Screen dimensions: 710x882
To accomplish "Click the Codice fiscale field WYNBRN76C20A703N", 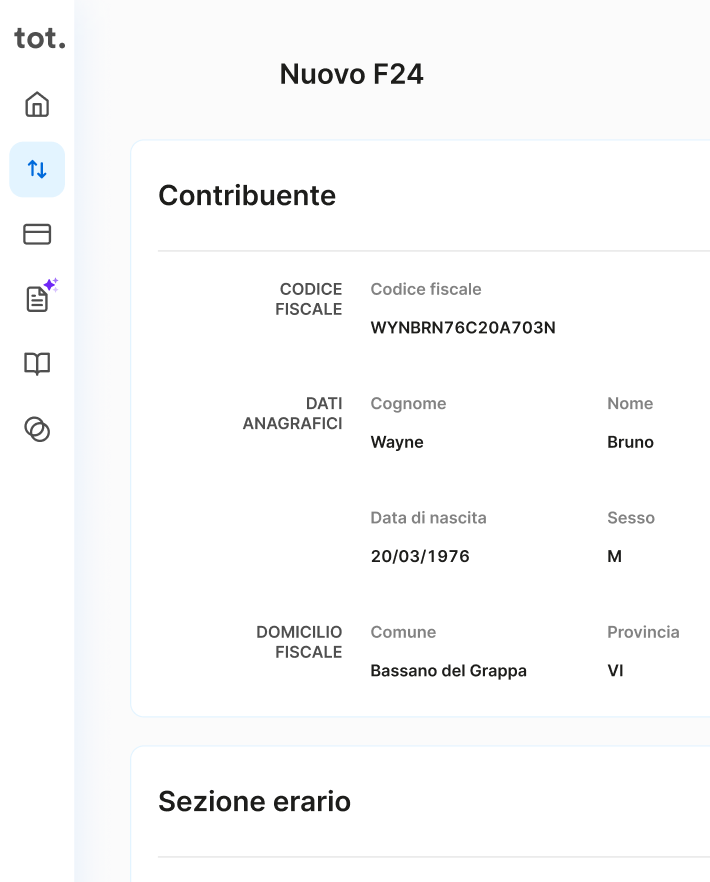I will point(462,327).
